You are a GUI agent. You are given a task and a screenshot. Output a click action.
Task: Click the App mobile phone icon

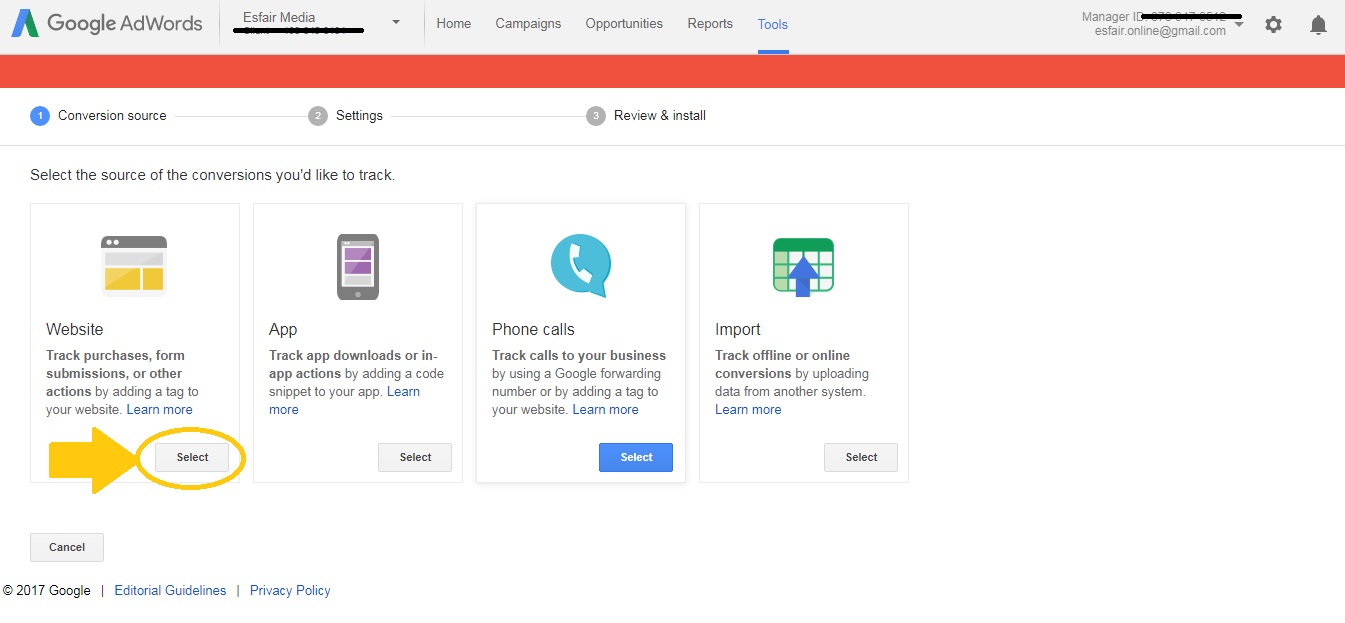tap(358, 266)
